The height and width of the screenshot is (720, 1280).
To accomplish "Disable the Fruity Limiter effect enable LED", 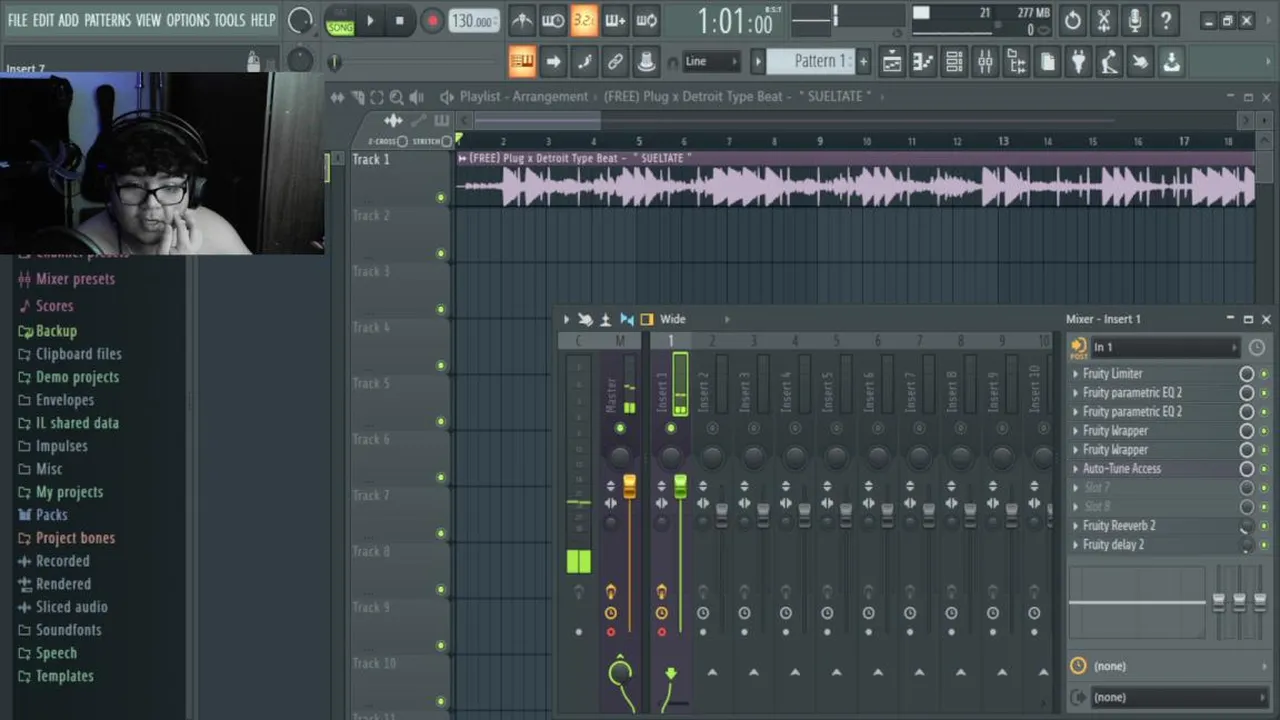I will click(1264, 374).
